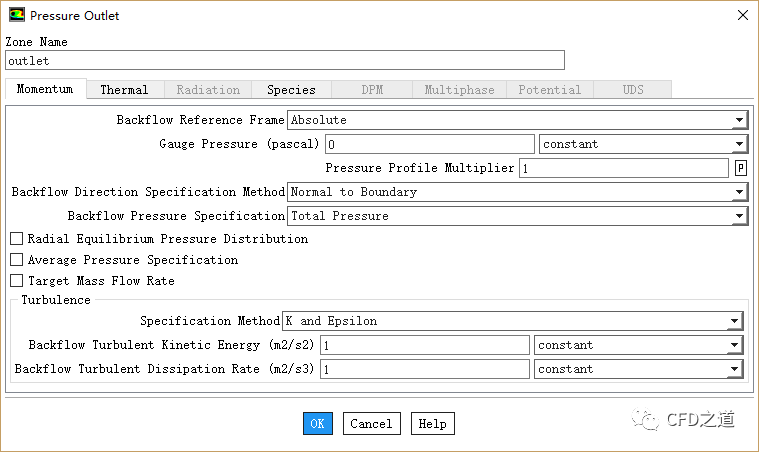The width and height of the screenshot is (759, 452).
Task: Enable Radial Equilibrium Pressure Distribution
Action: [x=16, y=239]
